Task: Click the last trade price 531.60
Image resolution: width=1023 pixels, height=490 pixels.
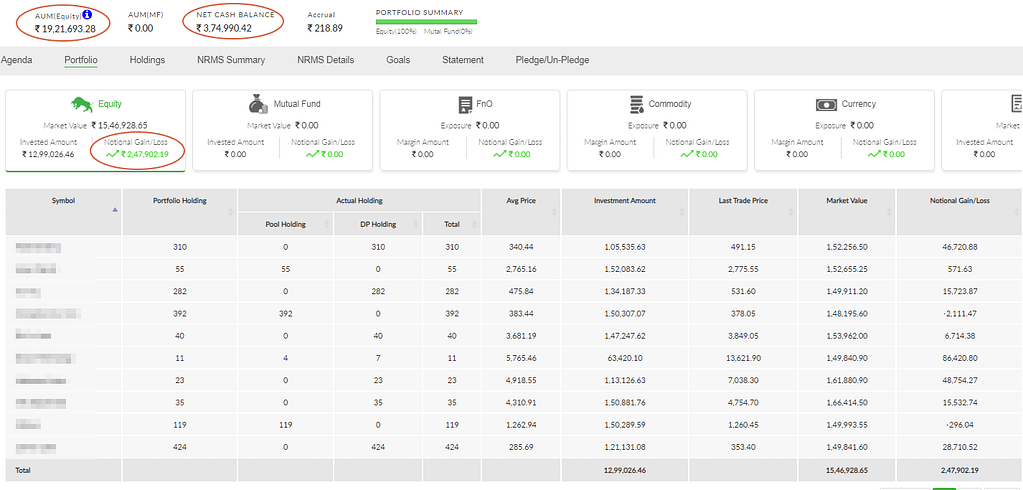Action: pyautogui.click(x=742, y=292)
